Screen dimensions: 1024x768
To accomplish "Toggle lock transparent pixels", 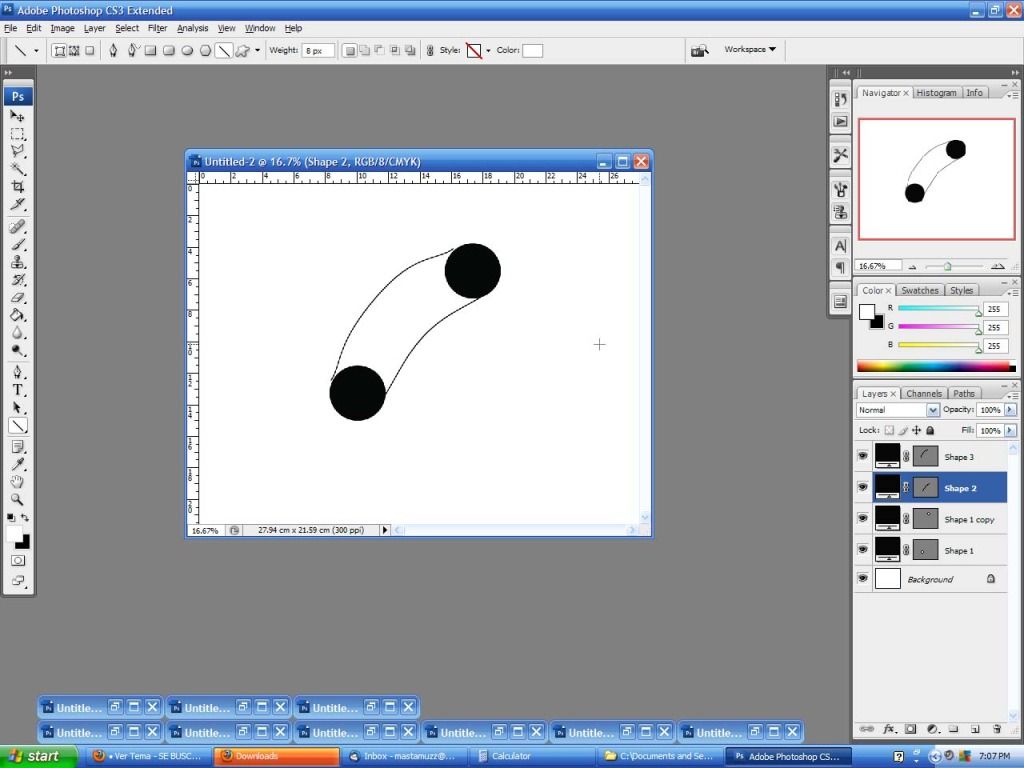I will [x=889, y=430].
